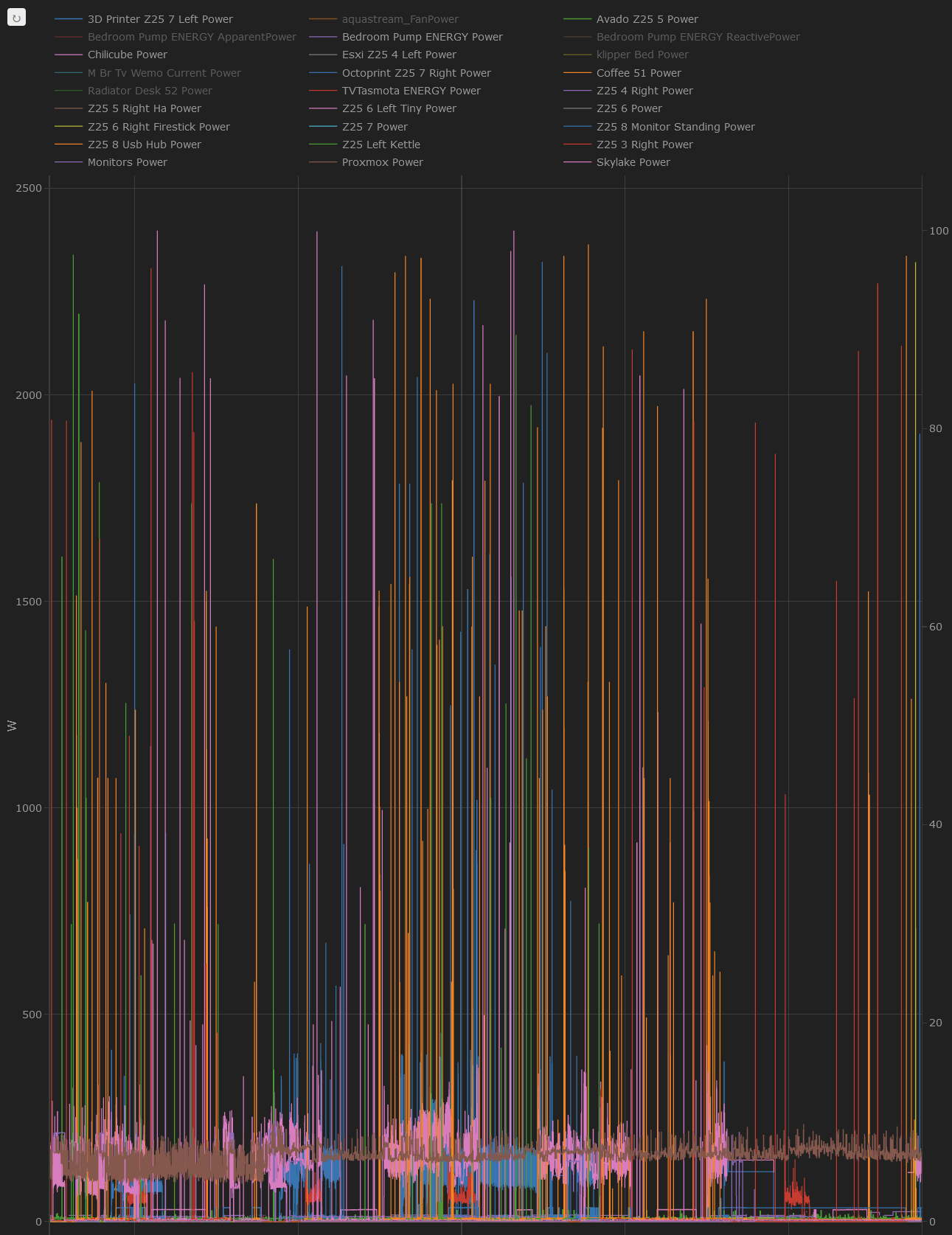The height and width of the screenshot is (1235, 952).
Task: Click the refresh icon button
Action: tap(16, 17)
